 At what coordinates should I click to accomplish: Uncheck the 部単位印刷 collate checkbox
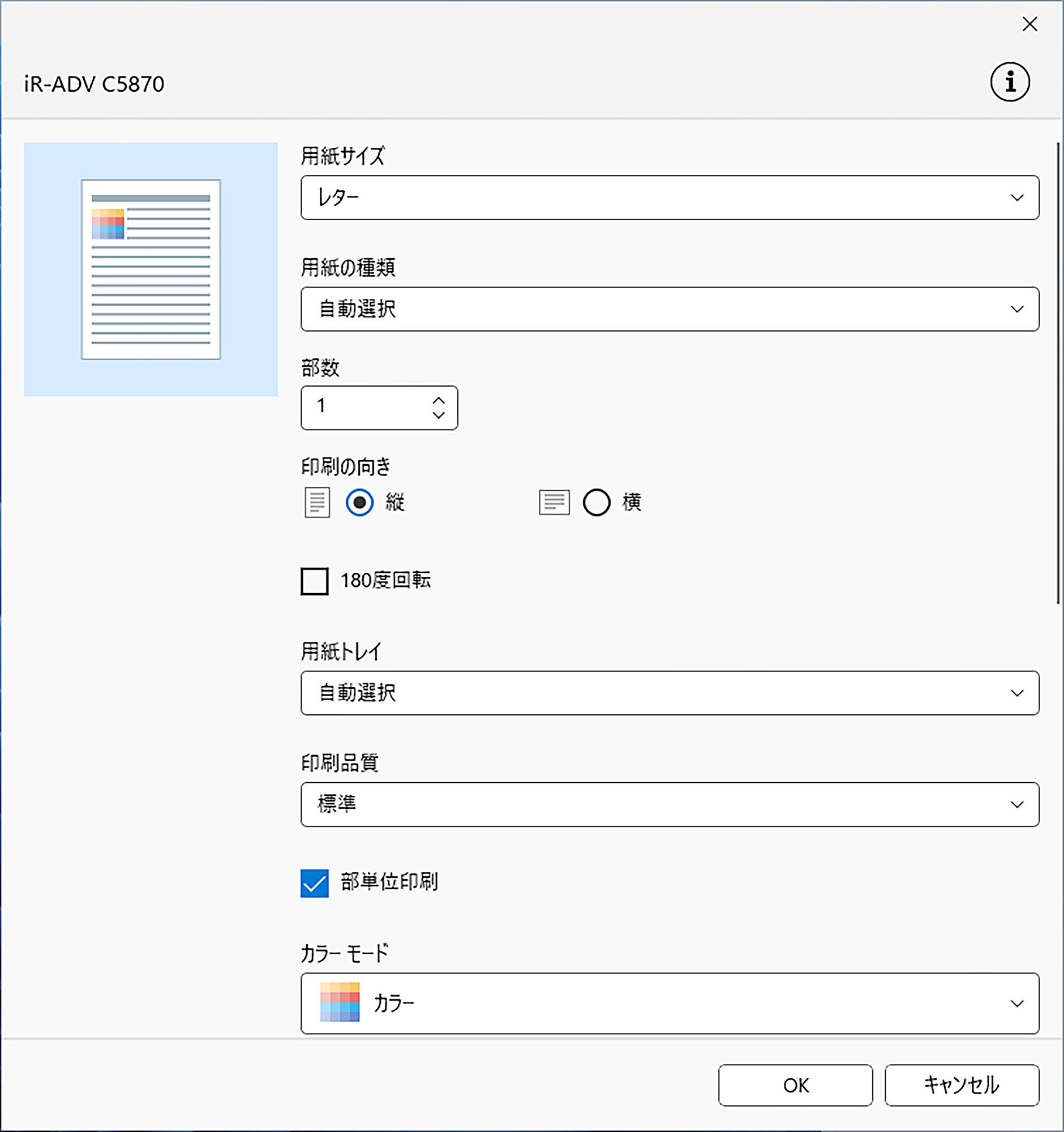(314, 882)
